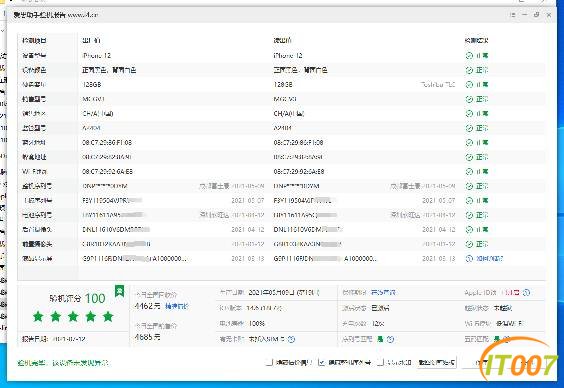The height and width of the screenshot is (388, 564).
Task: Click the 验机评分 100 score
Action: tap(77, 298)
